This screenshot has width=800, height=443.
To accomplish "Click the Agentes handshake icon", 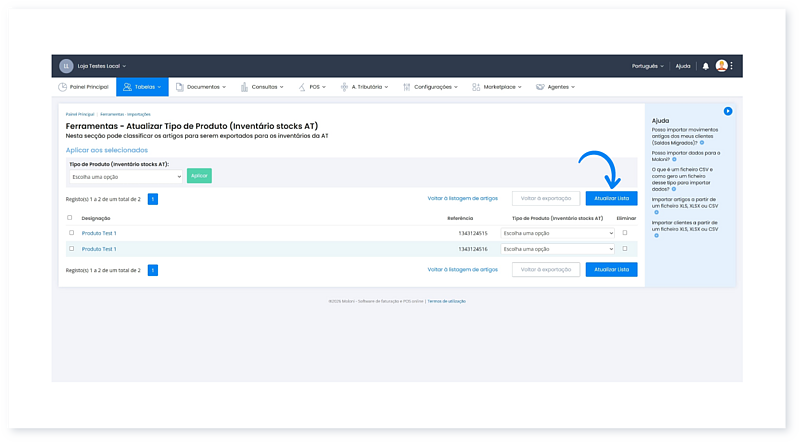I will pyautogui.click(x=540, y=87).
